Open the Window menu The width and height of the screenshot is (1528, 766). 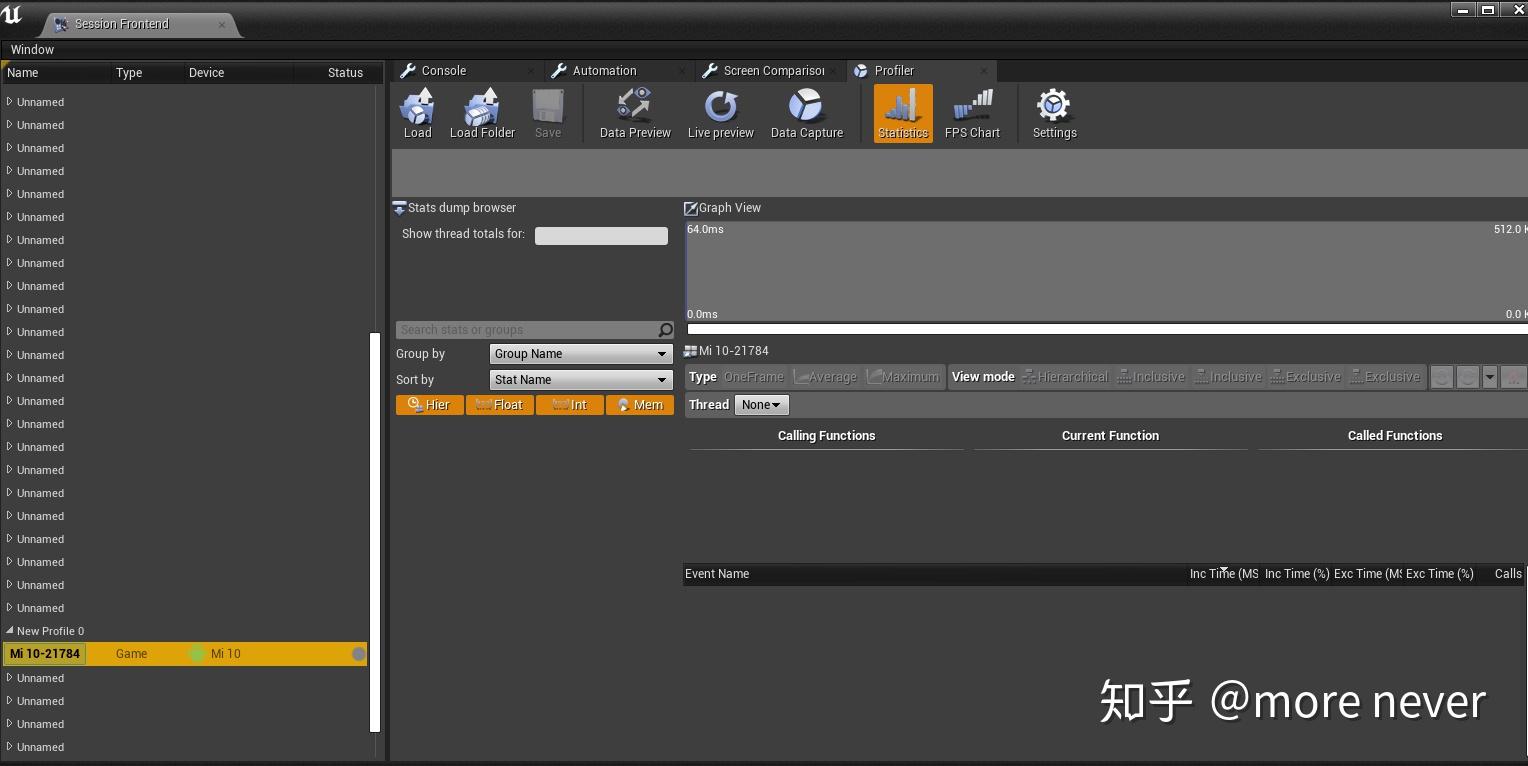coord(31,49)
